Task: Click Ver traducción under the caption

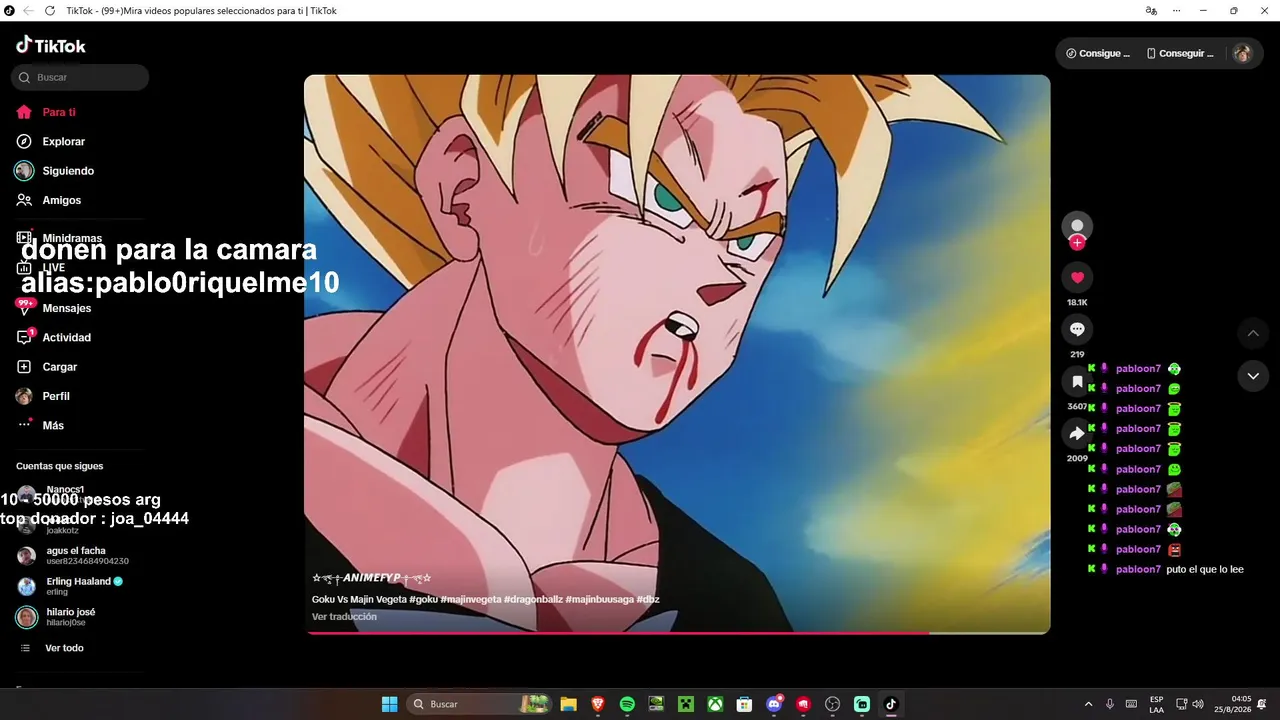Action: (344, 617)
